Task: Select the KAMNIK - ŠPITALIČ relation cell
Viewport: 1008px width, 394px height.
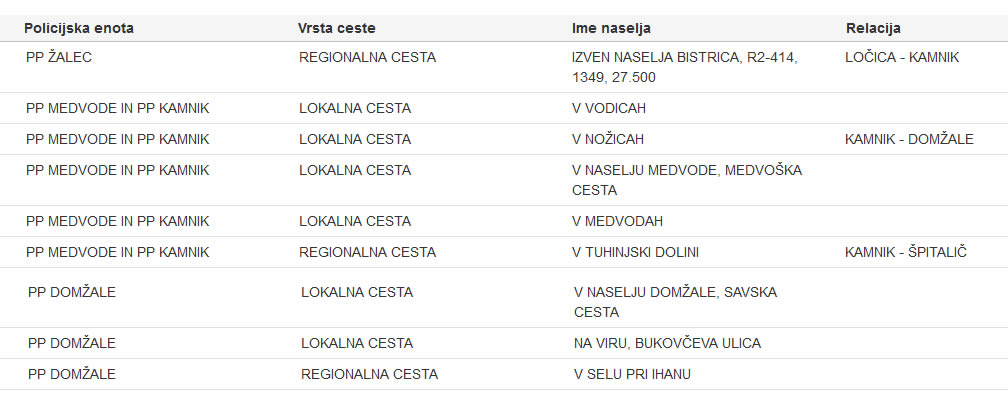Action: point(906,253)
